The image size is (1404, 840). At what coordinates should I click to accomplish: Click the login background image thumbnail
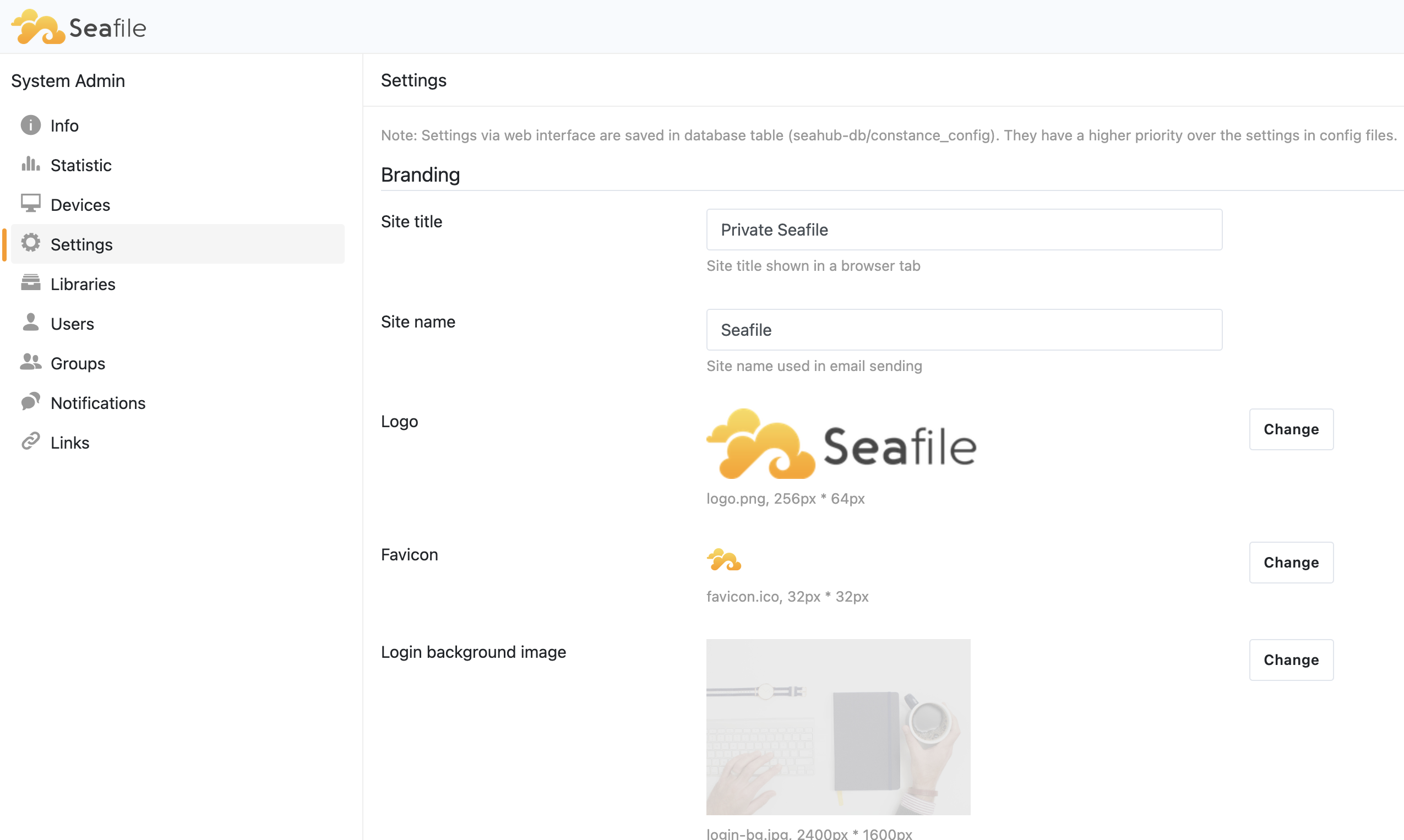(839, 727)
